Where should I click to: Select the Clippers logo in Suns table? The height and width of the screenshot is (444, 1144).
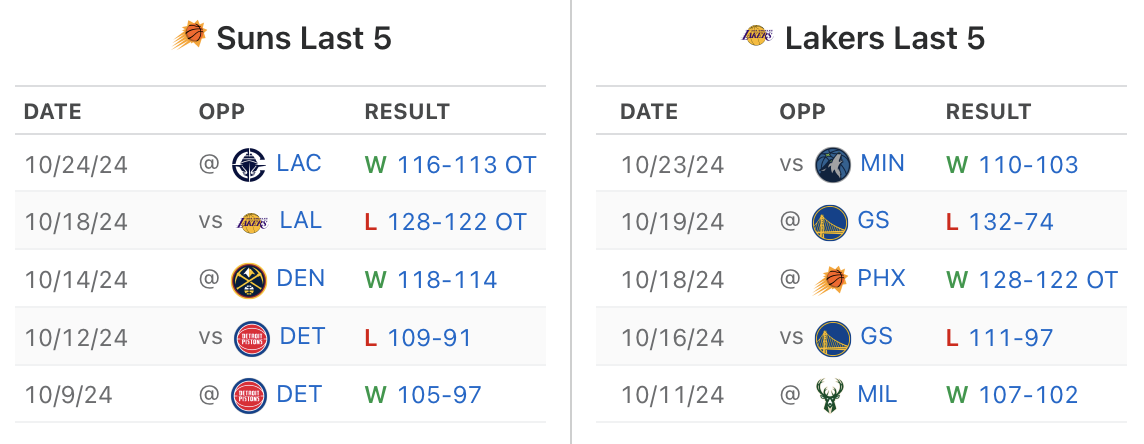click(x=249, y=164)
